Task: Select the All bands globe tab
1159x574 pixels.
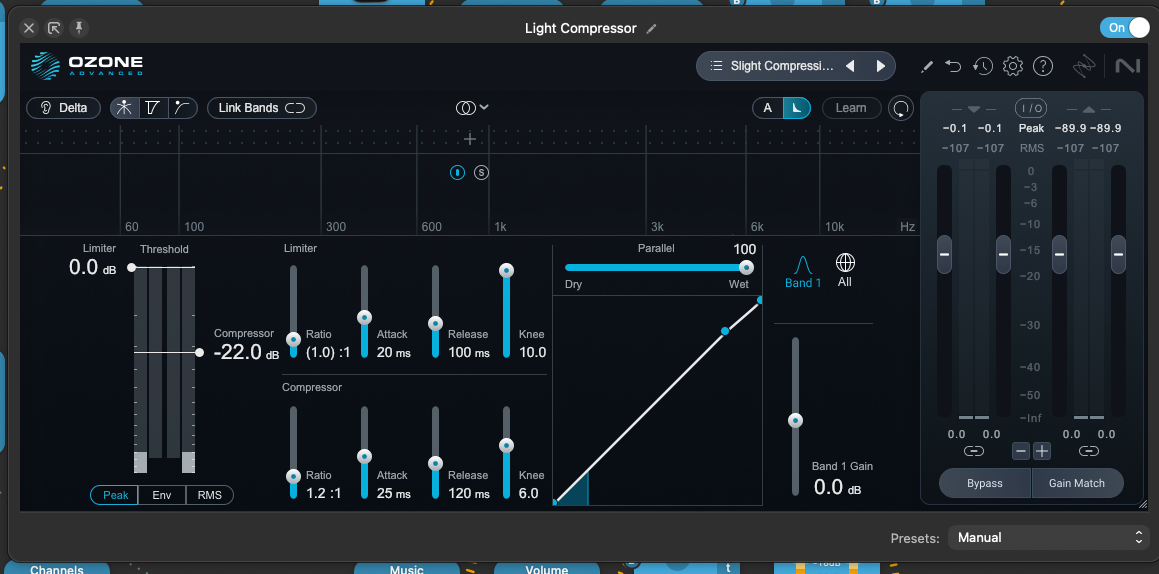Action: pos(845,271)
